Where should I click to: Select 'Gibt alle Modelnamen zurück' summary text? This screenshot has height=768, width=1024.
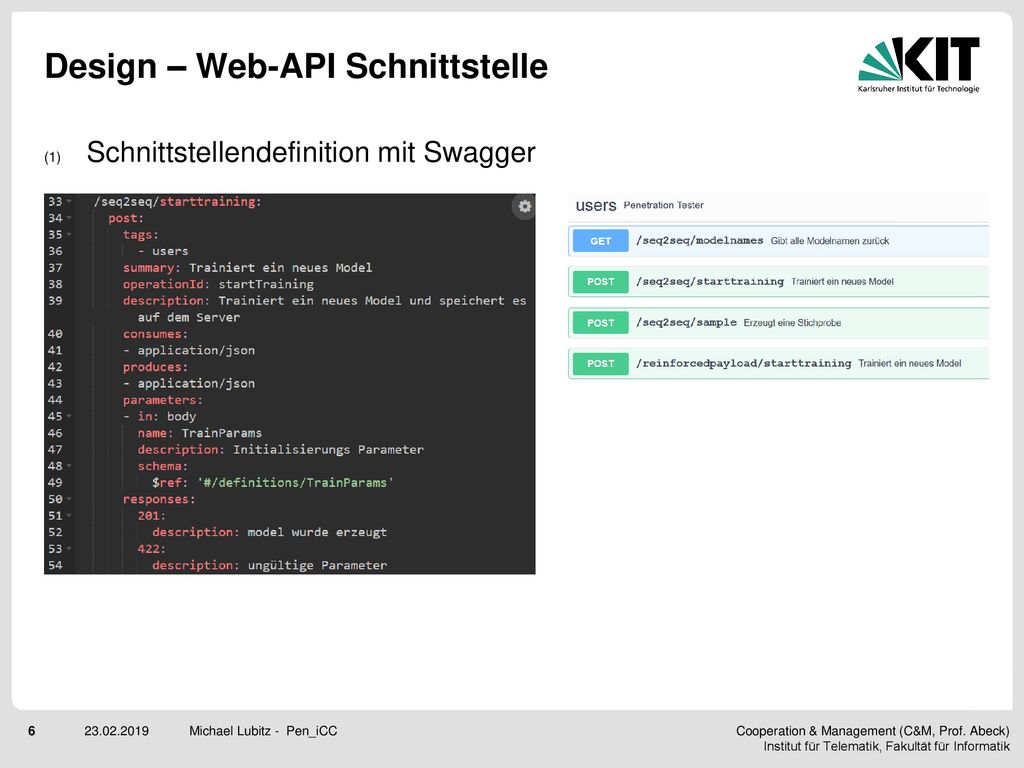(x=830, y=241)
